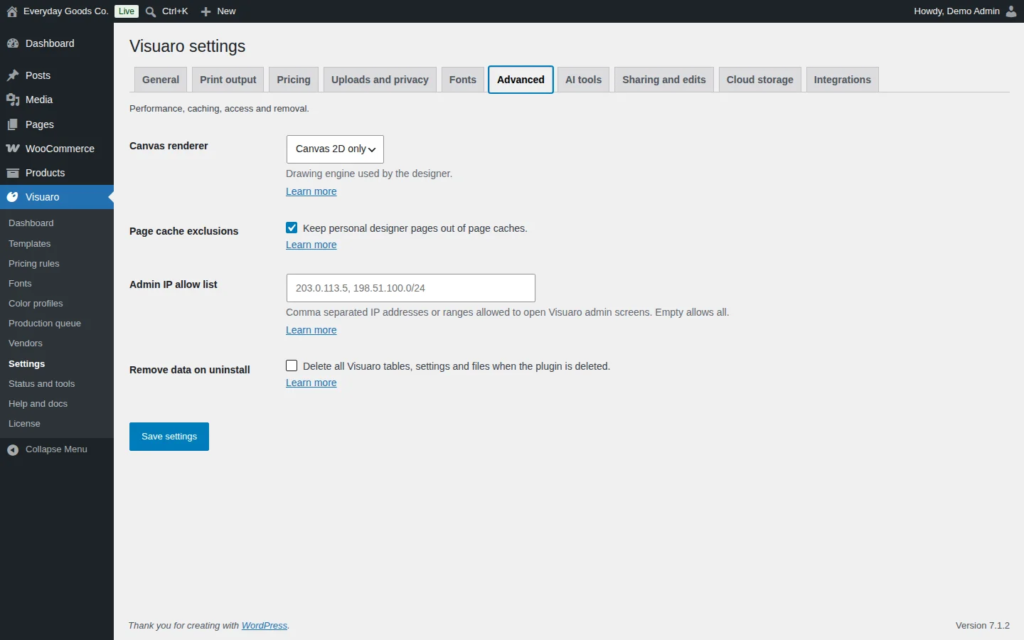Open the user avatar icon in admin bar
The height and width of the screenshot is (640, 1024).
pyautogui.click(x=1011, y=11)
